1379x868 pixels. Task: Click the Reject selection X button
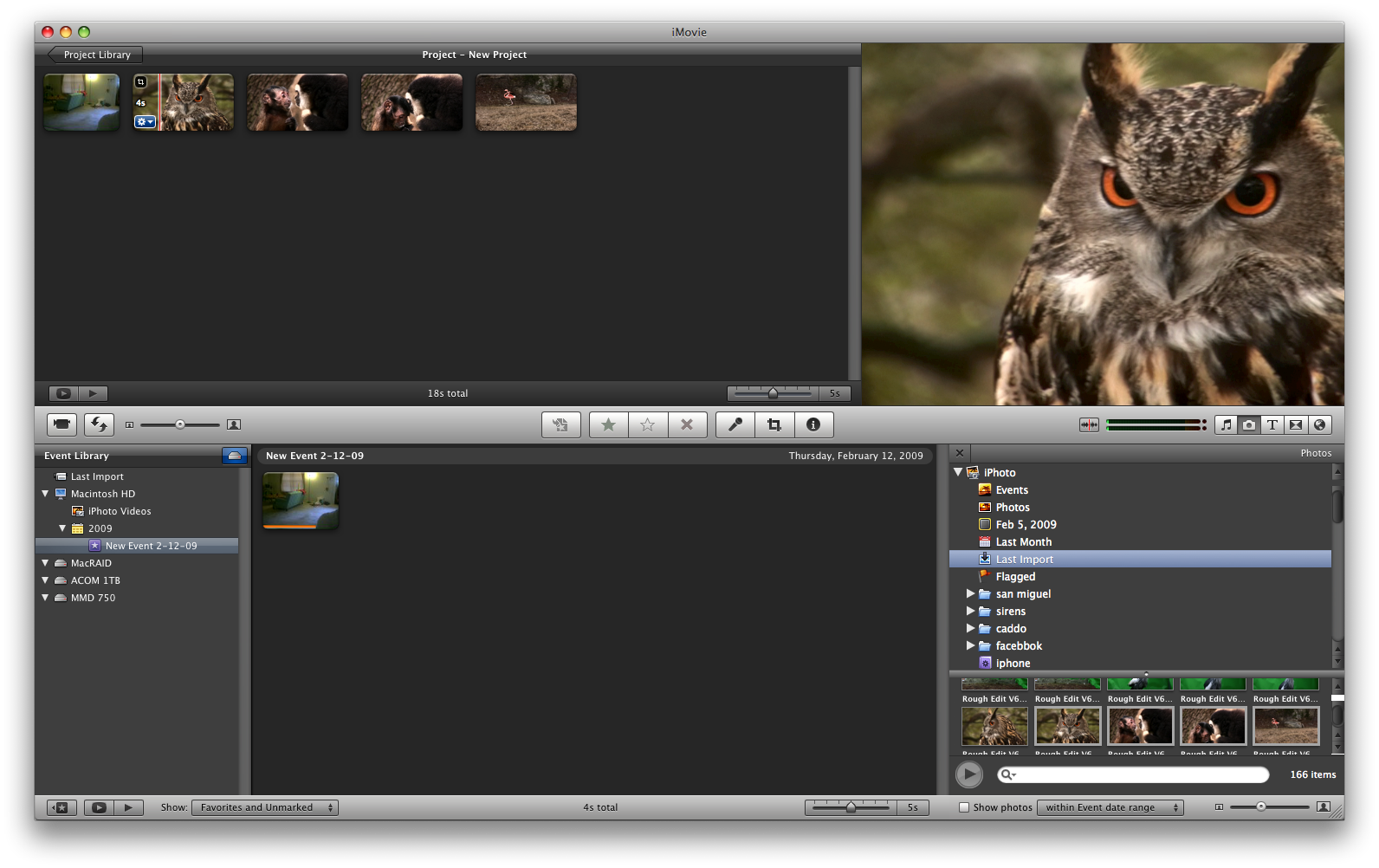pyautogui.click(x=687, y=424)
